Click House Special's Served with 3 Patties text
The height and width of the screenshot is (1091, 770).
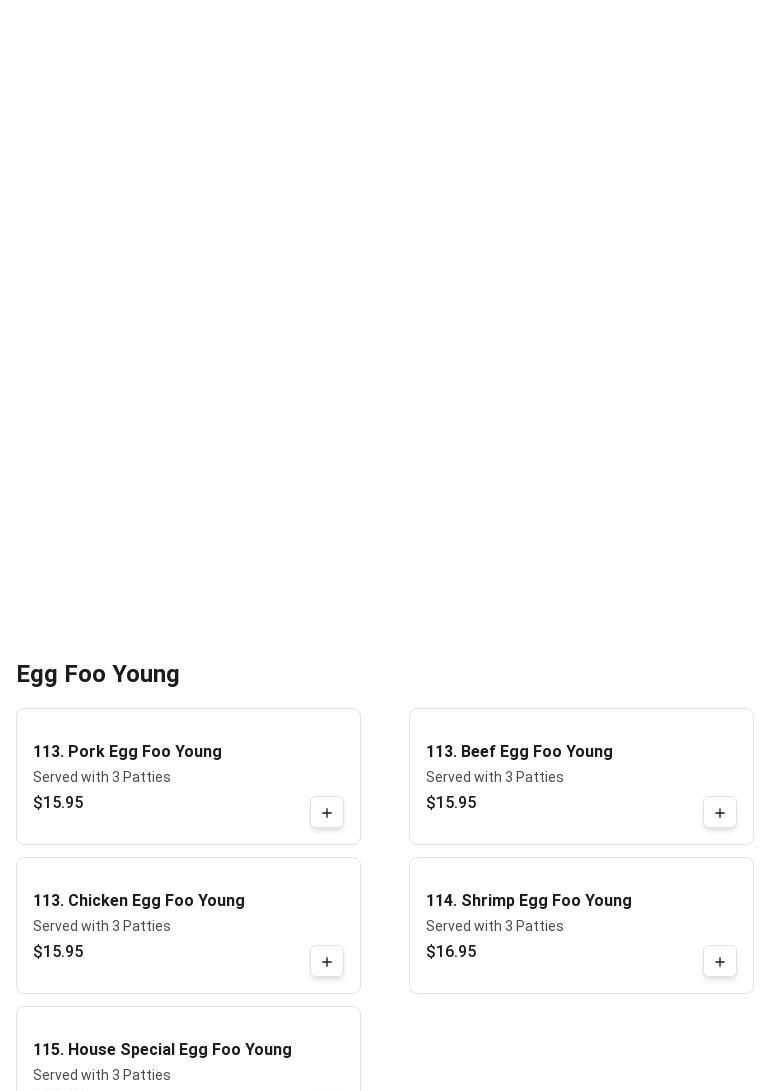102,1074
